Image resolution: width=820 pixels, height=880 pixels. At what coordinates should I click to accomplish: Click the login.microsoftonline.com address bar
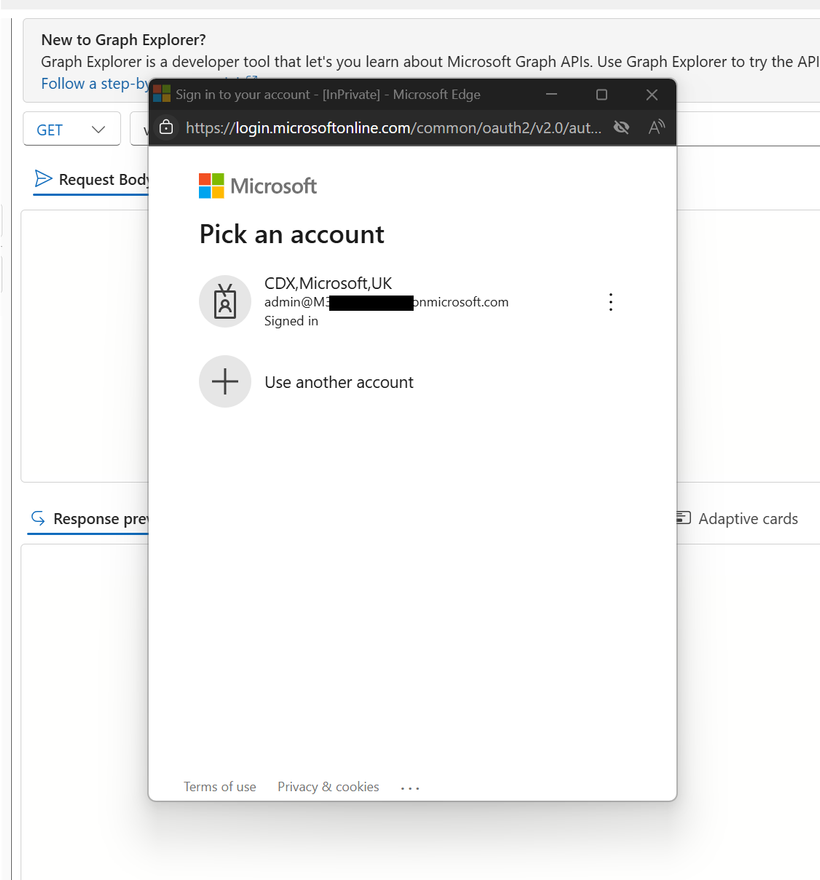(x=393, y=128)
